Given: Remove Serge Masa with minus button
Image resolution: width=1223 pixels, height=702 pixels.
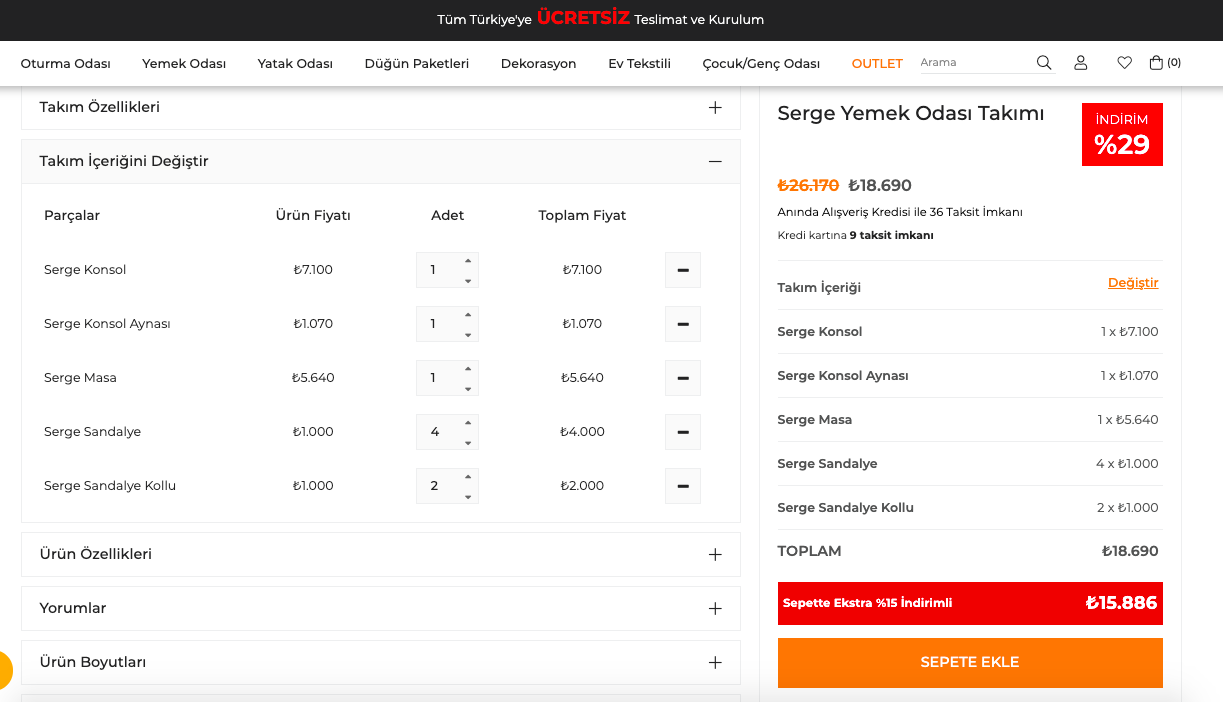Looking at the screenshot, I should (x=683, y=378).
